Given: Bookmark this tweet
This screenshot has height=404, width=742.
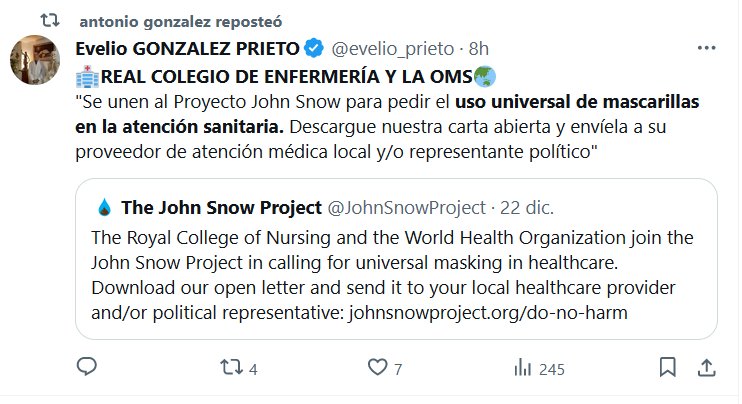Looking at the screenshot, I should pyautogui.click(x=668, y=367).
